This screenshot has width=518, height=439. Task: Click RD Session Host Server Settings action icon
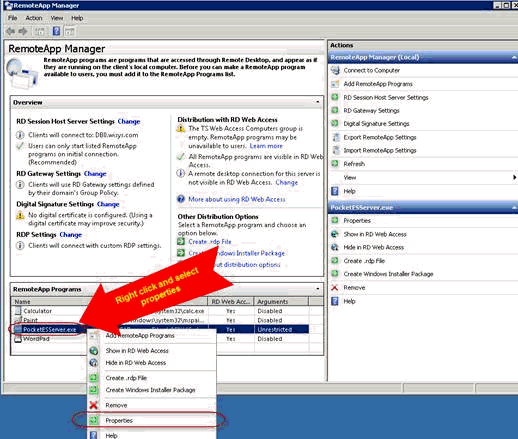[335, 97]
